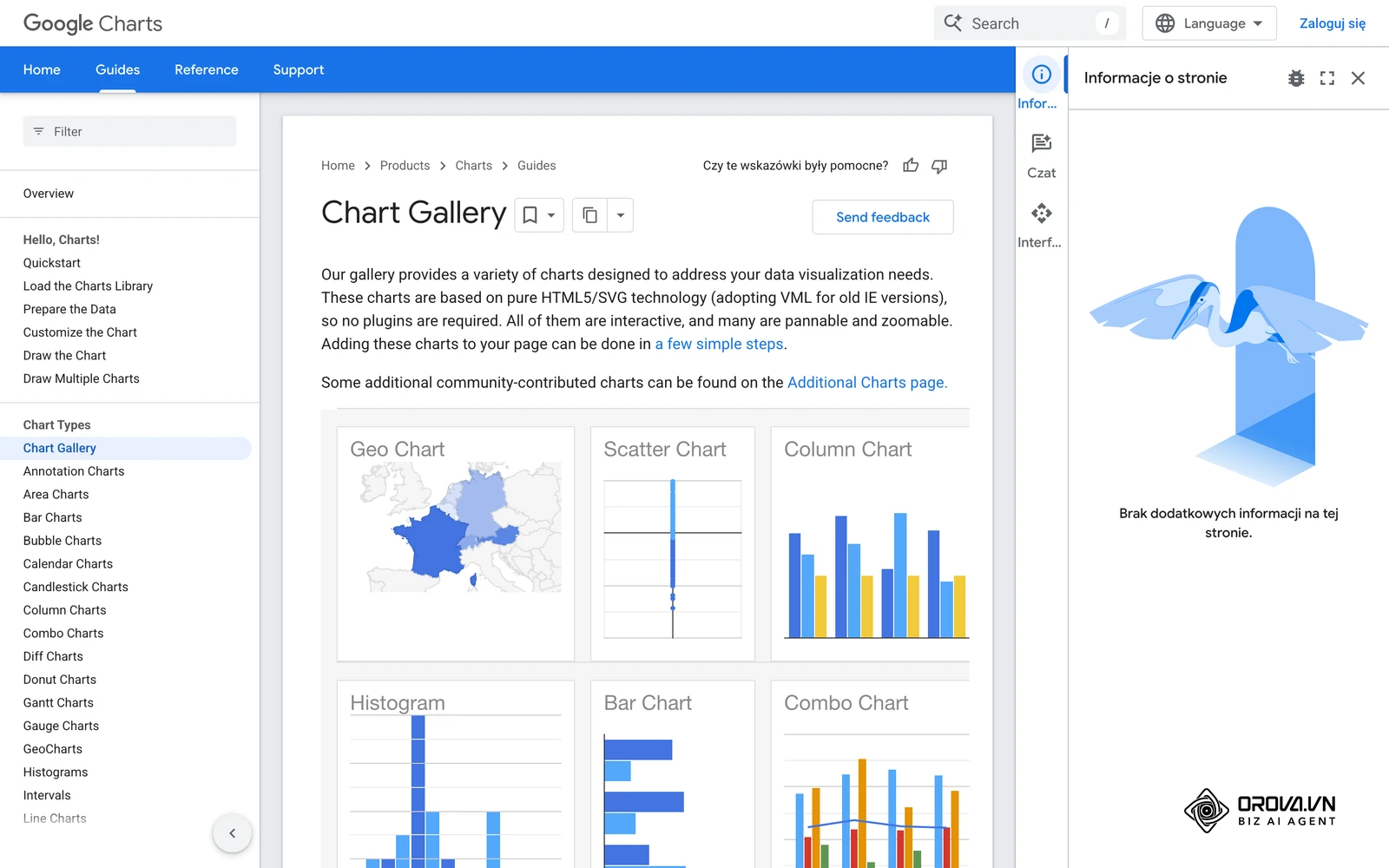
Task: Select Annotation Charts in sidebar
Action: (x=74, y=471)
